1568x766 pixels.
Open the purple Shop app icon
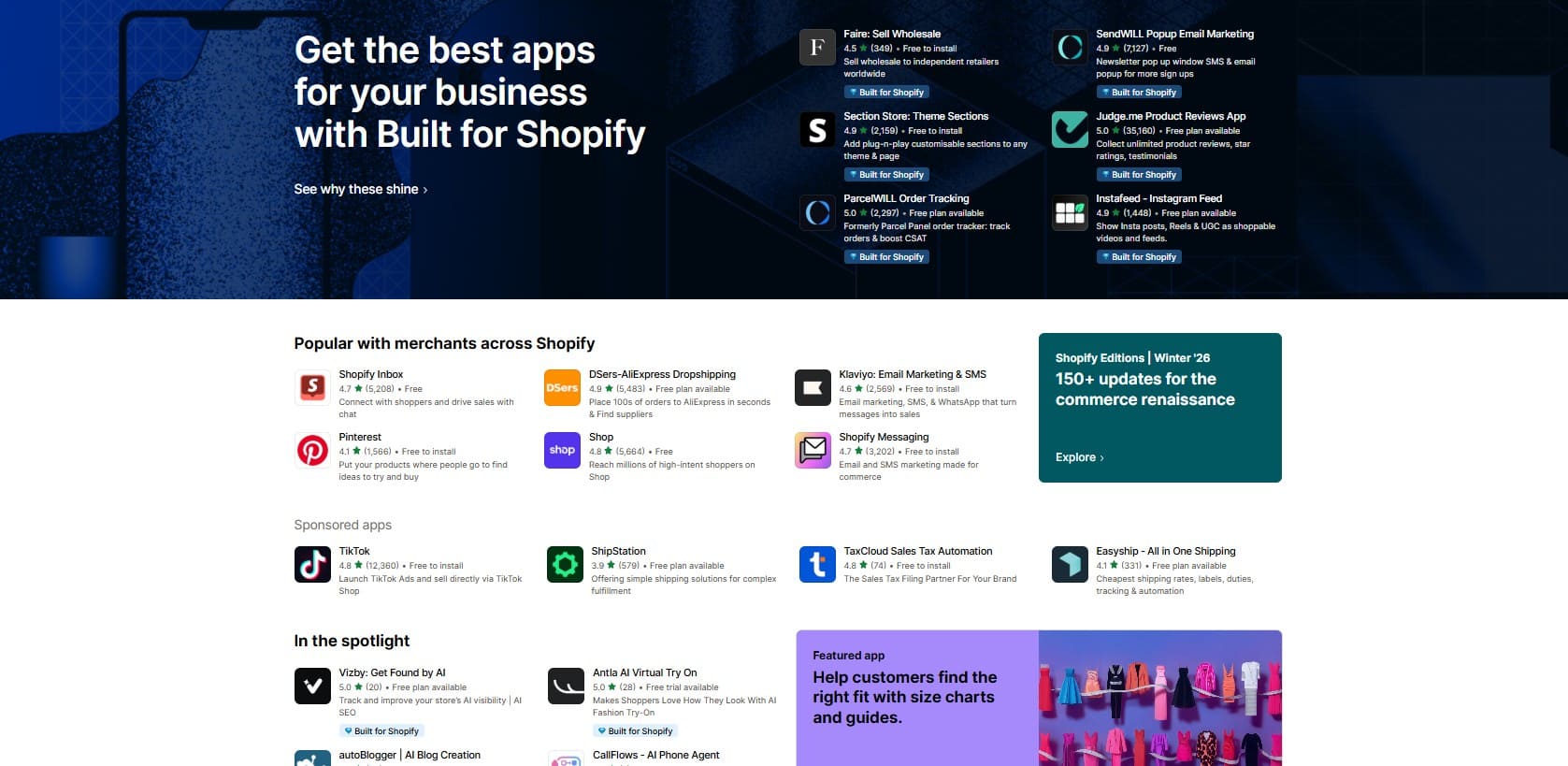click(562, 450)
